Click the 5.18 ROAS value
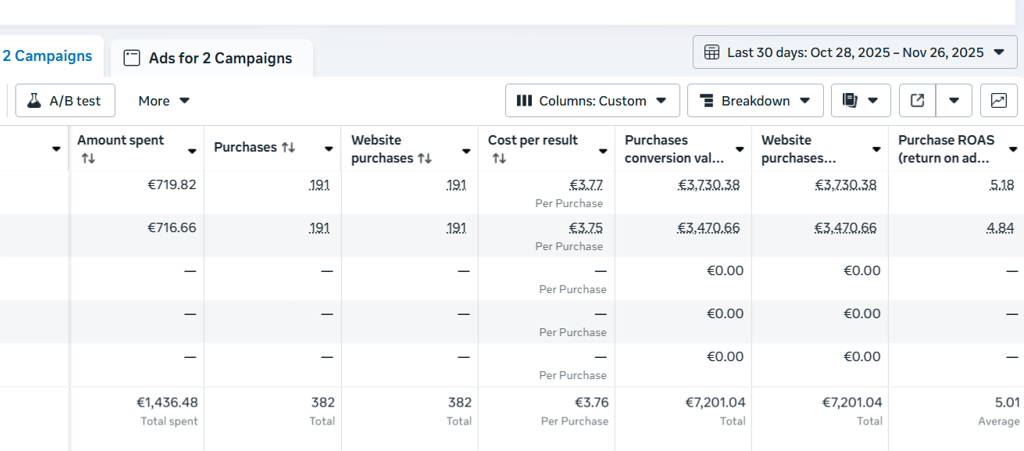This screenshot has width=1024, height=451. coord(1001,184)
